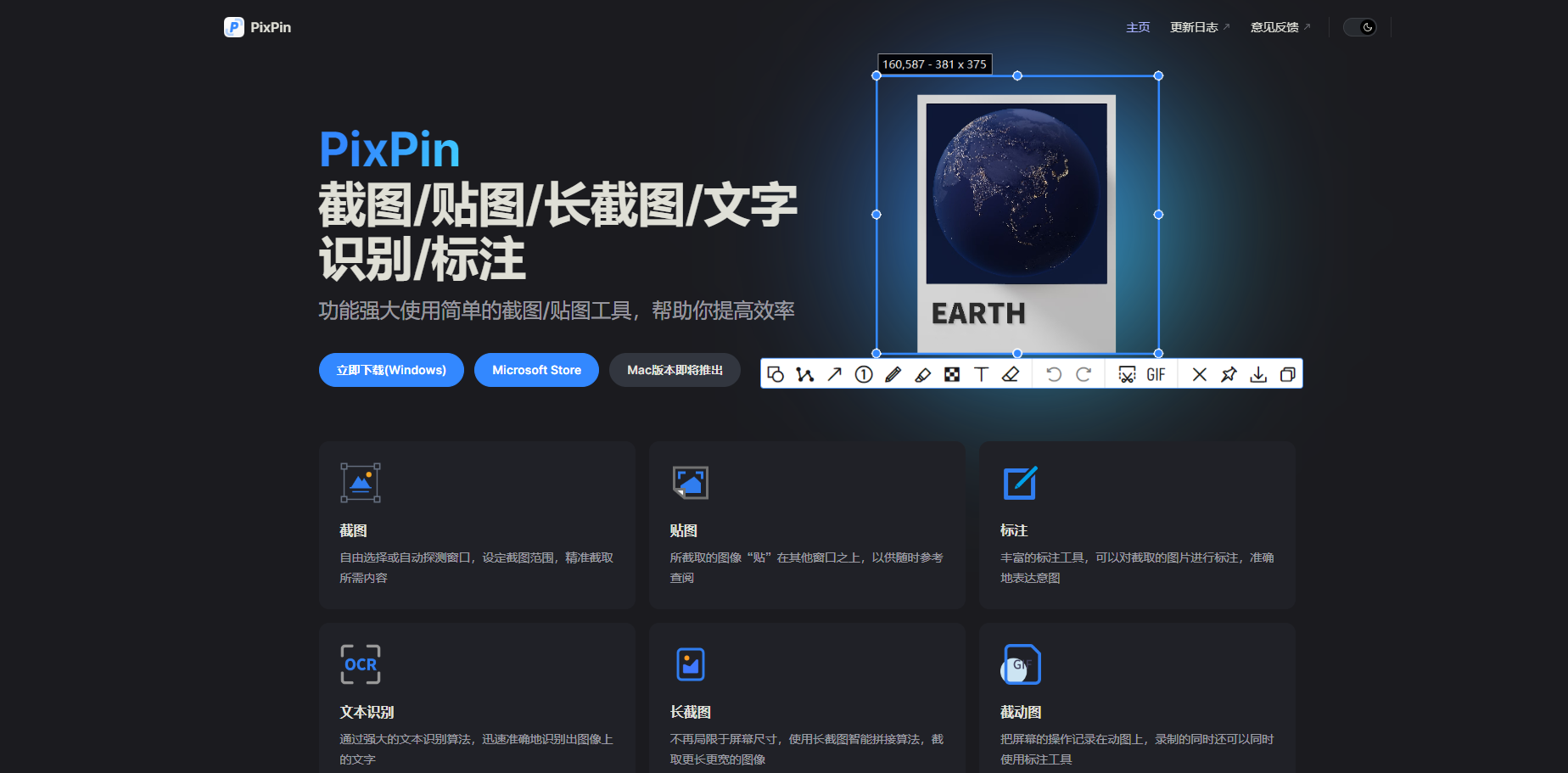Click the right-middle selection handle
Screen dimensions: 1568x773
click(1158, 215)
